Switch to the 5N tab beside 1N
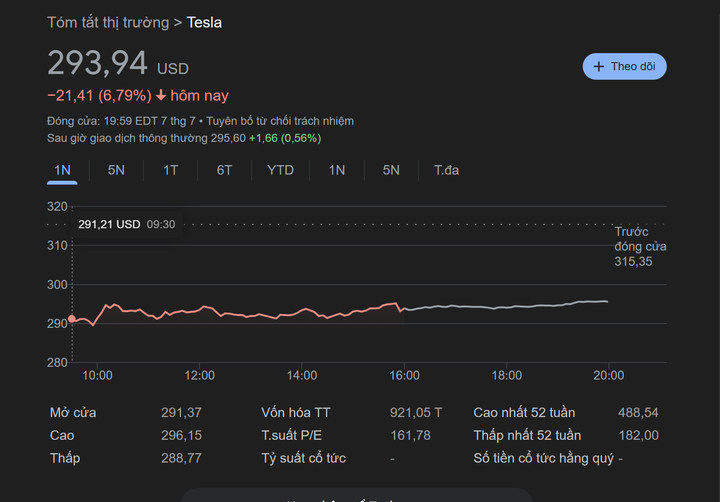Image resolution: width=720 pixels, height=502 pixels. (116, 170)
